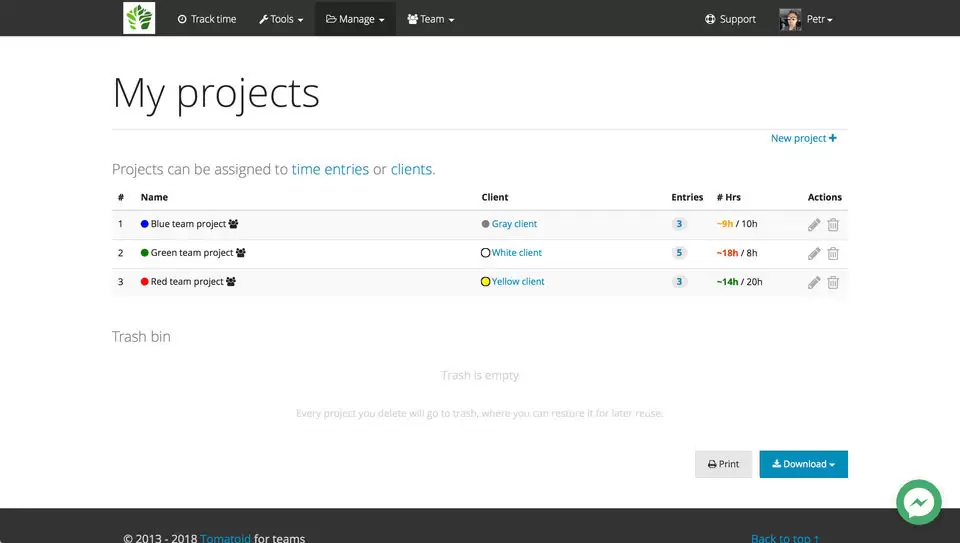Follow the time entries link
The height and width of the screenshot is (543, 960).
pyautogui.click(x=330, y=169)
